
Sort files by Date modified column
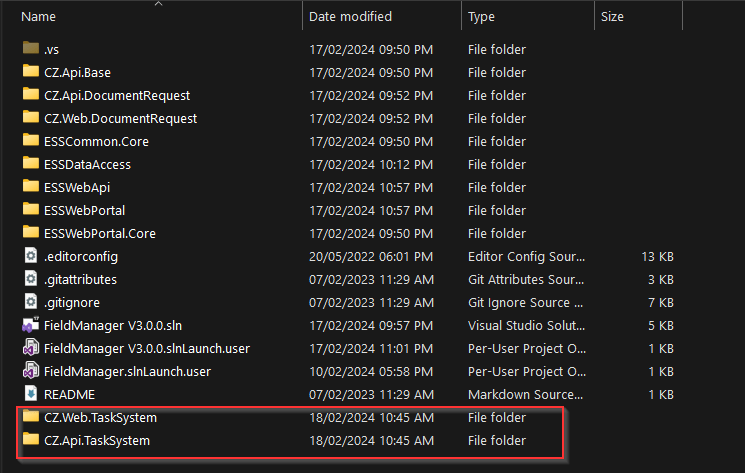pos(350,17)
